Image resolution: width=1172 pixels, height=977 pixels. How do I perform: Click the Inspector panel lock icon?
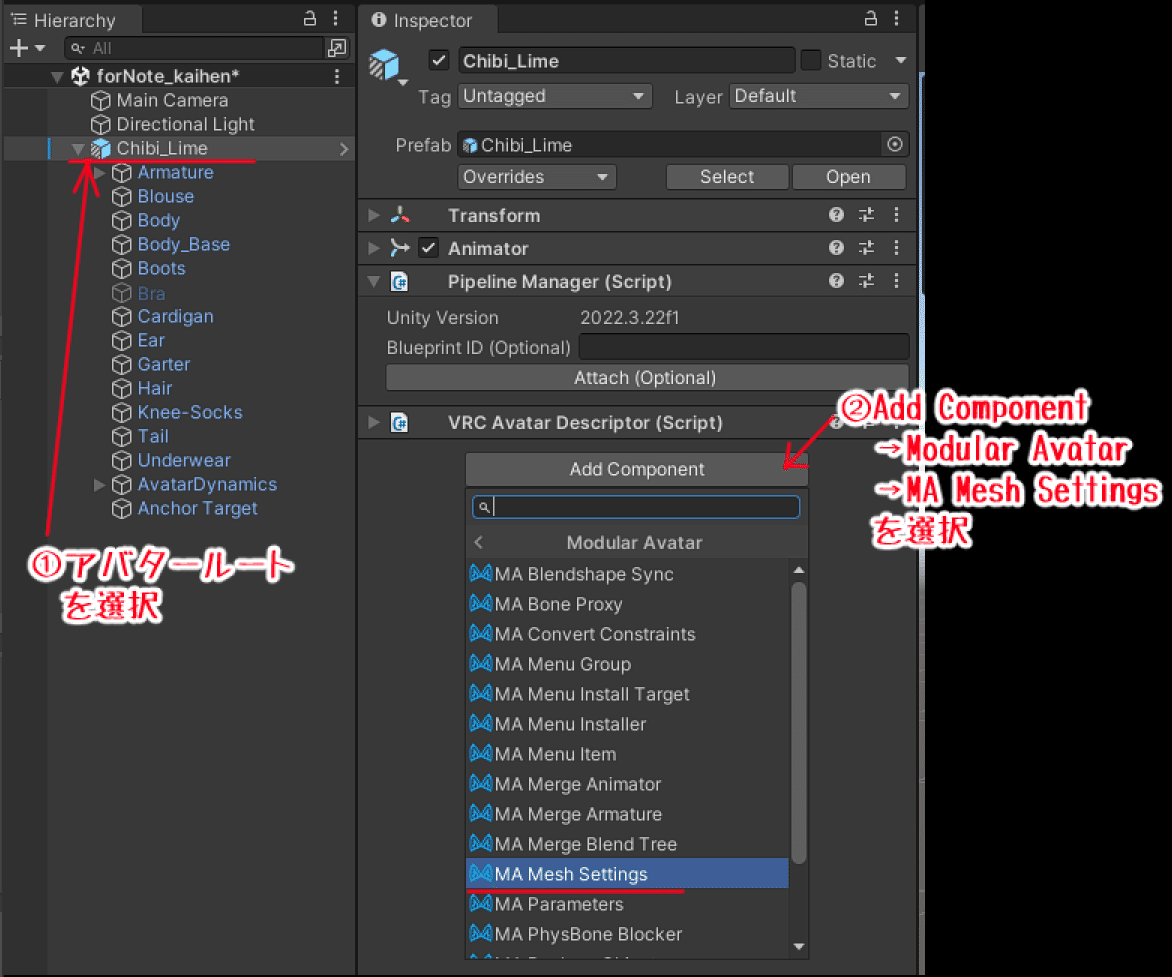(x=870, y=19)
